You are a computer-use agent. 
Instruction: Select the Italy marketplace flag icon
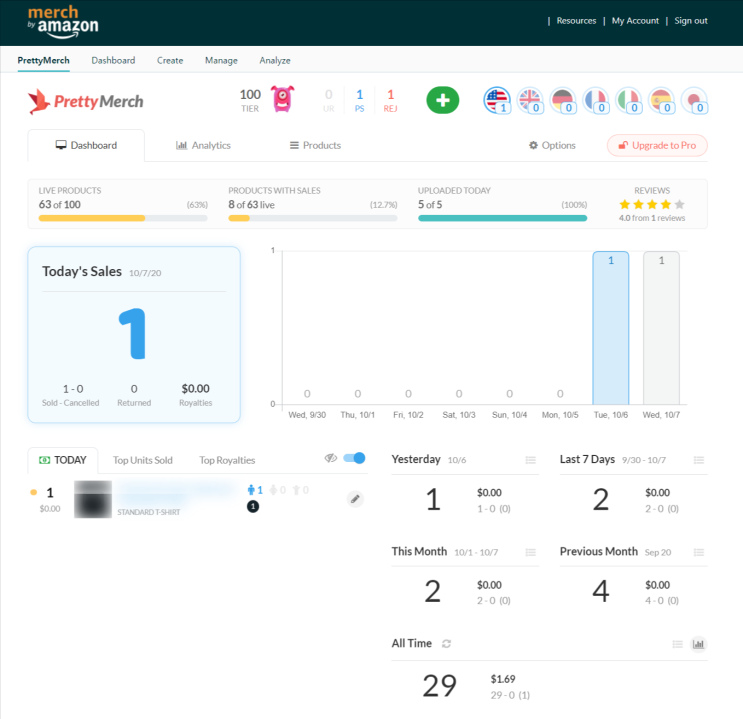pyautogui.click(x=628, y=100)
